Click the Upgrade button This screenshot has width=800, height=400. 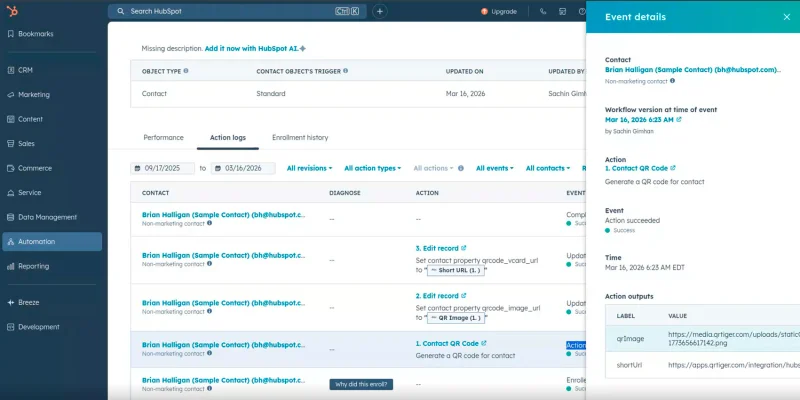499,11
